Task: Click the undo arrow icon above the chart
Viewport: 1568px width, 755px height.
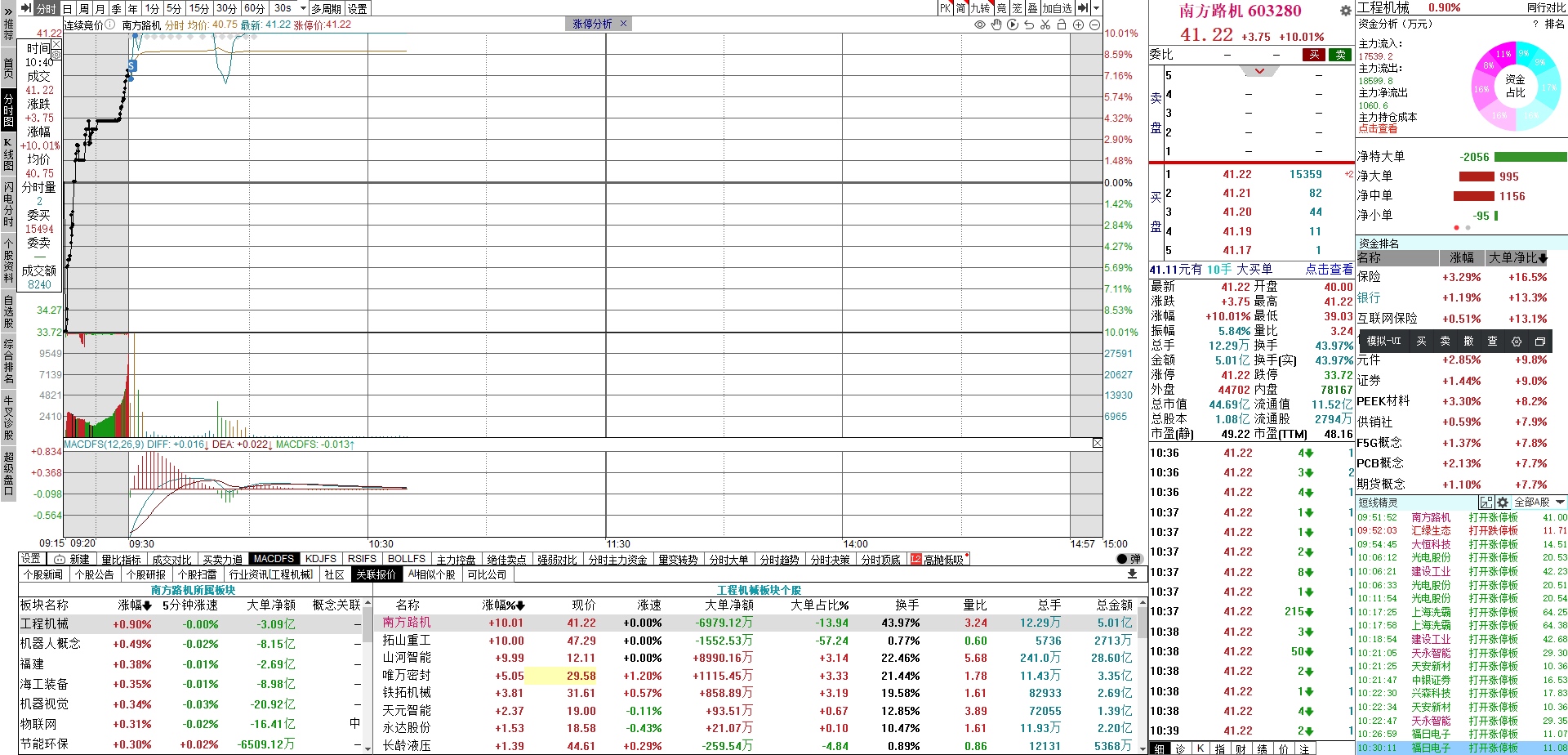Action: click(1029, 25)
